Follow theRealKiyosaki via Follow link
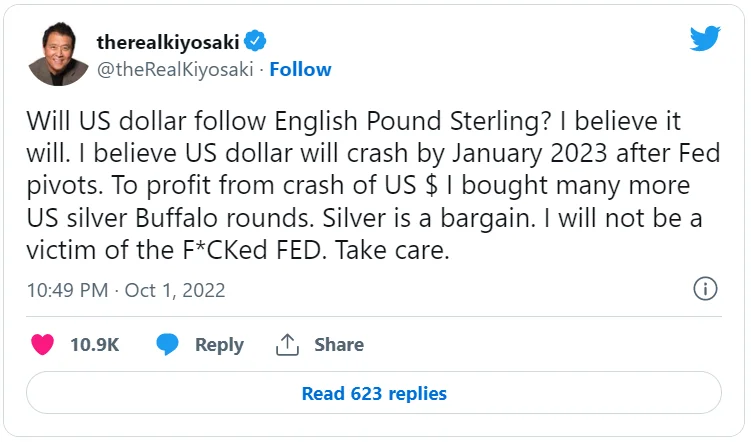The image size is (751, 442). 300,69
